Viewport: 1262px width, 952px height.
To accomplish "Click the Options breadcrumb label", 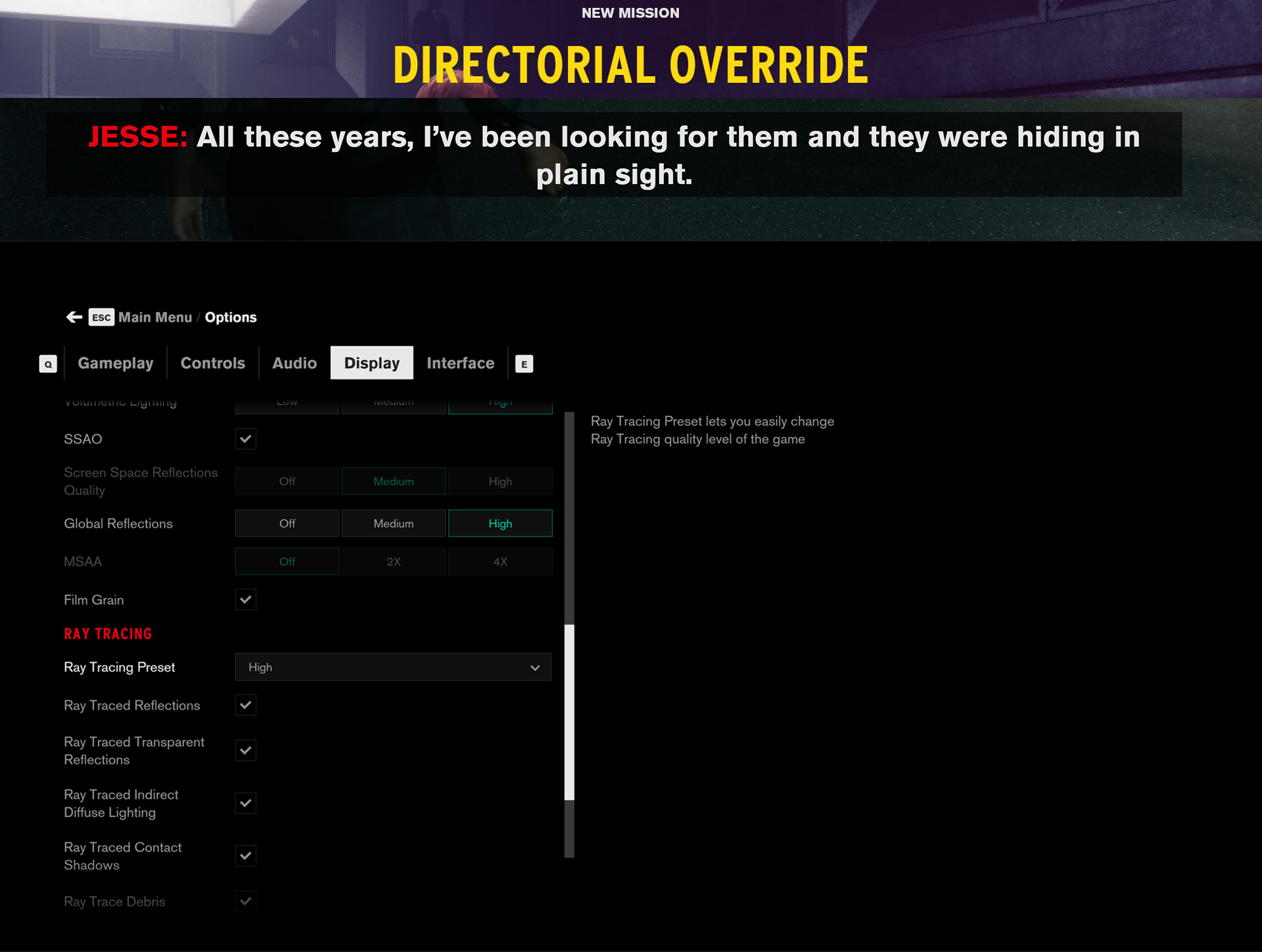I will (x=231, y=318).
